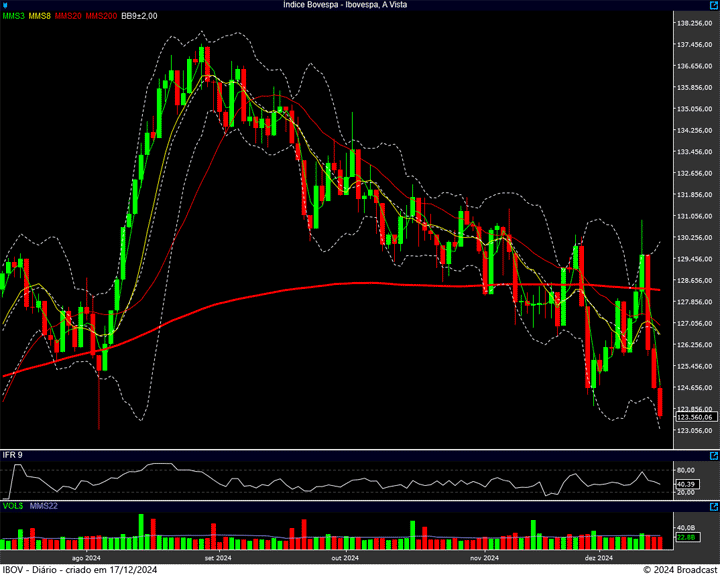Image resolution: width=720 pixels, height=575 pixels.
Task: Select the MMS3 moving average label
Action: pyautogui.click(x=13, y=16)
